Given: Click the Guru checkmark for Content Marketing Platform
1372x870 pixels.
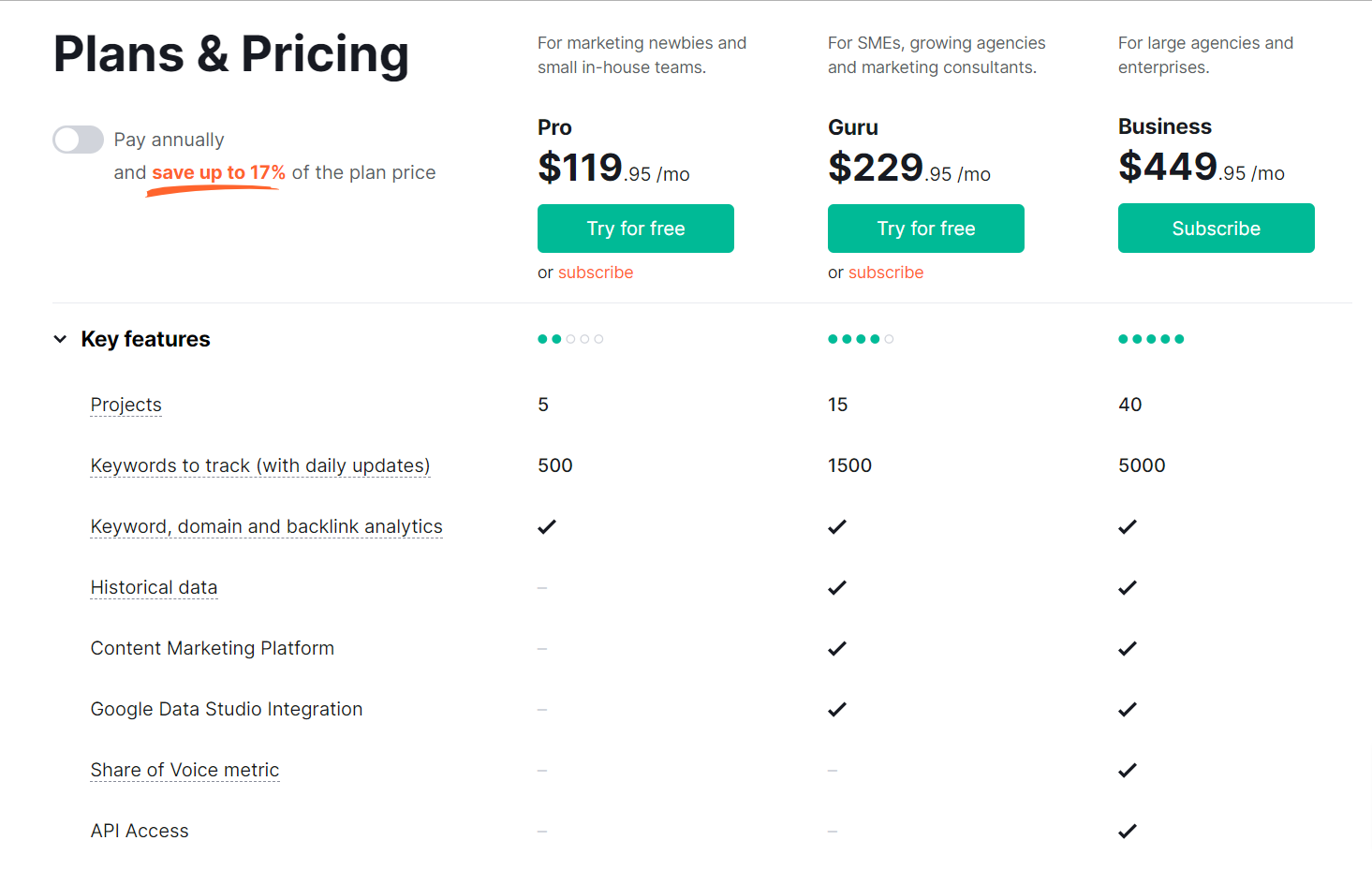Looking at the screenshot, I should pyautogui.click(x=837, y=648).
